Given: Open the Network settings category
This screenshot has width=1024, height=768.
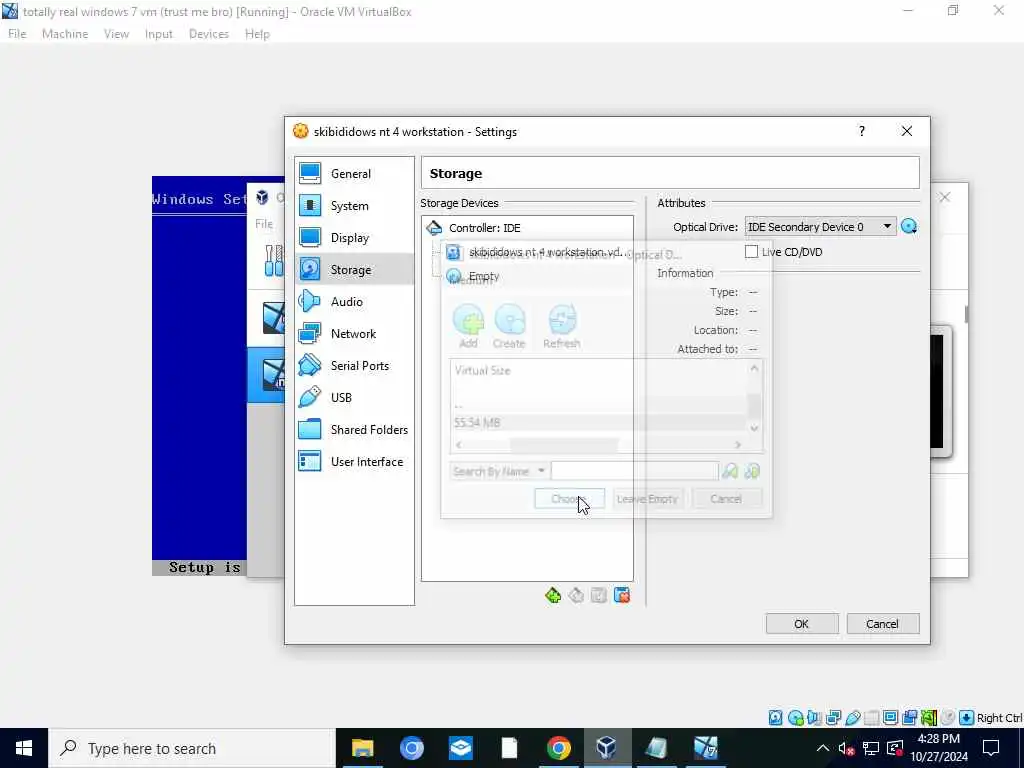Looking at the screenshot, I should [354, 334].
